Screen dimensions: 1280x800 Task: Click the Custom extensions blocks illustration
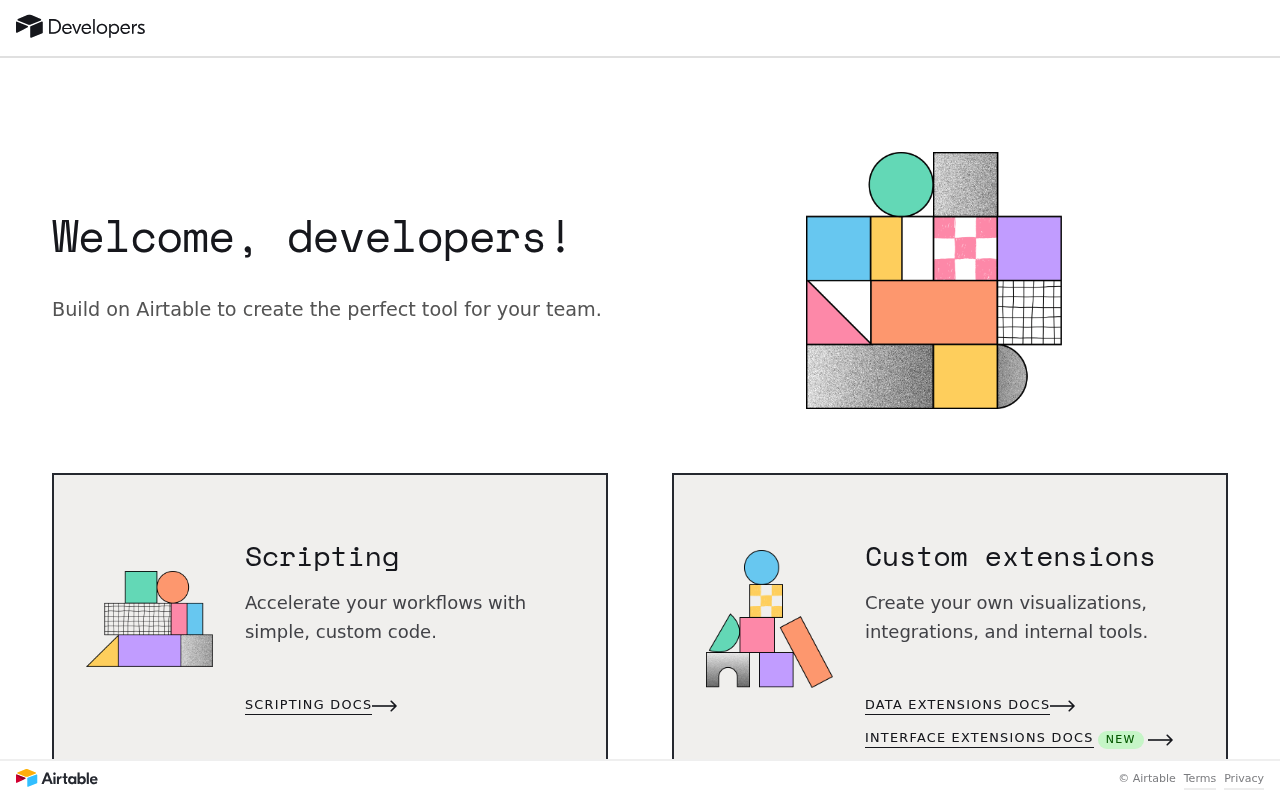pos(769,619)
